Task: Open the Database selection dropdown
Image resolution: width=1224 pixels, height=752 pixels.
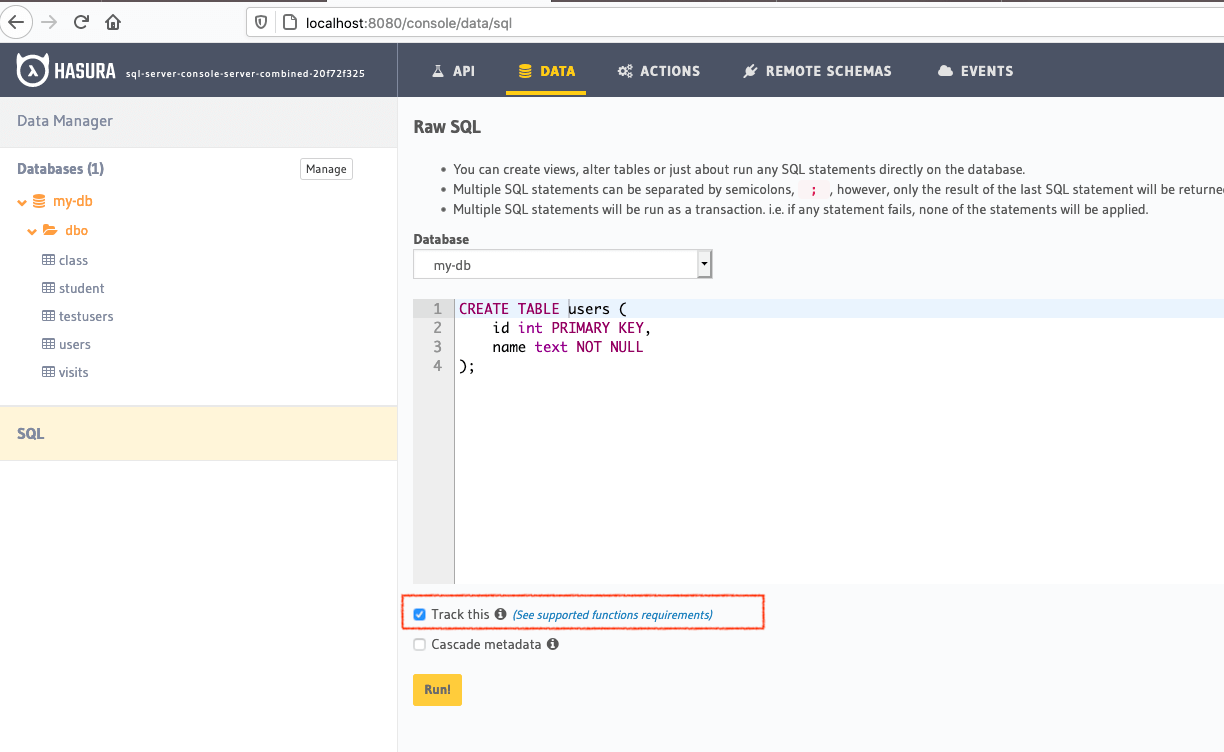Action: click(x=562, y=265)
